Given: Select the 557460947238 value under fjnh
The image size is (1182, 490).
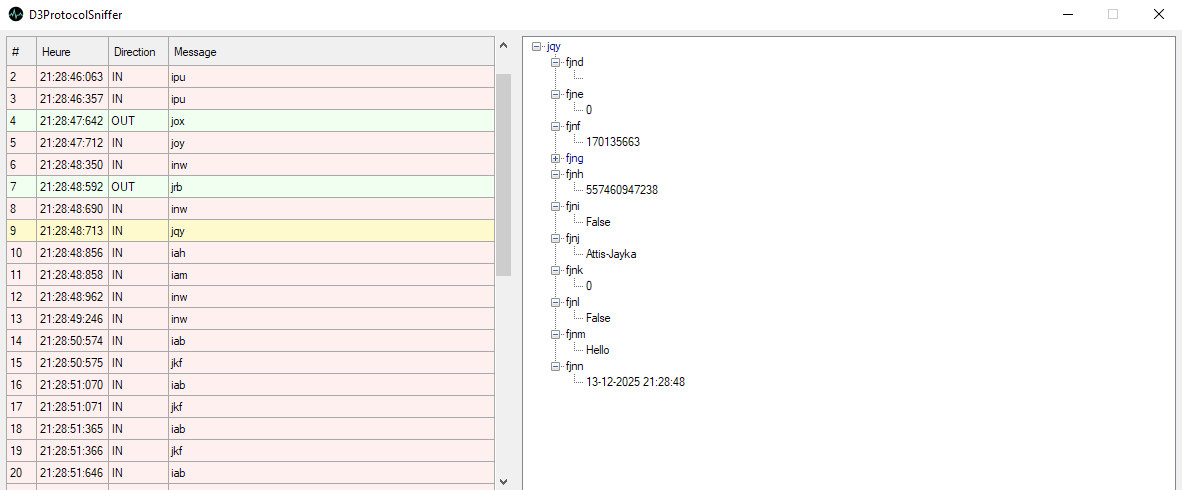Looking at the screenshot, I should (622, 190).
